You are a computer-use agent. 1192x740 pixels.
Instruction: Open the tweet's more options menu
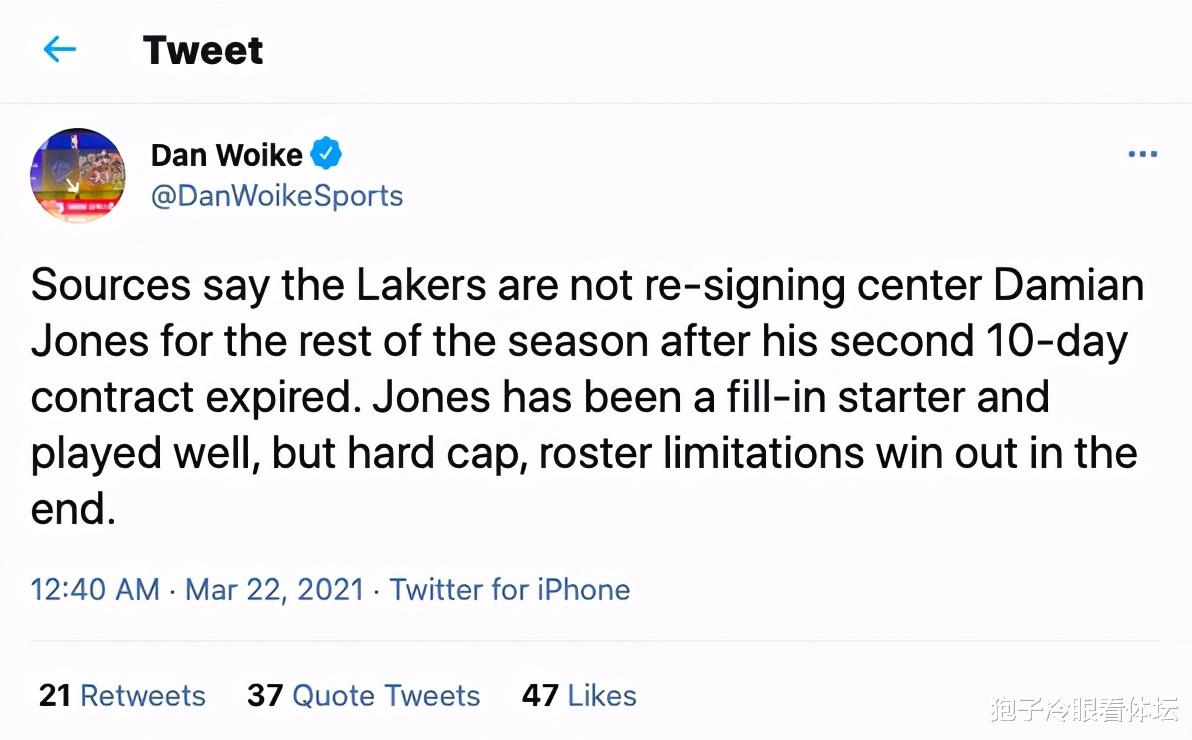pos(1142,155)
